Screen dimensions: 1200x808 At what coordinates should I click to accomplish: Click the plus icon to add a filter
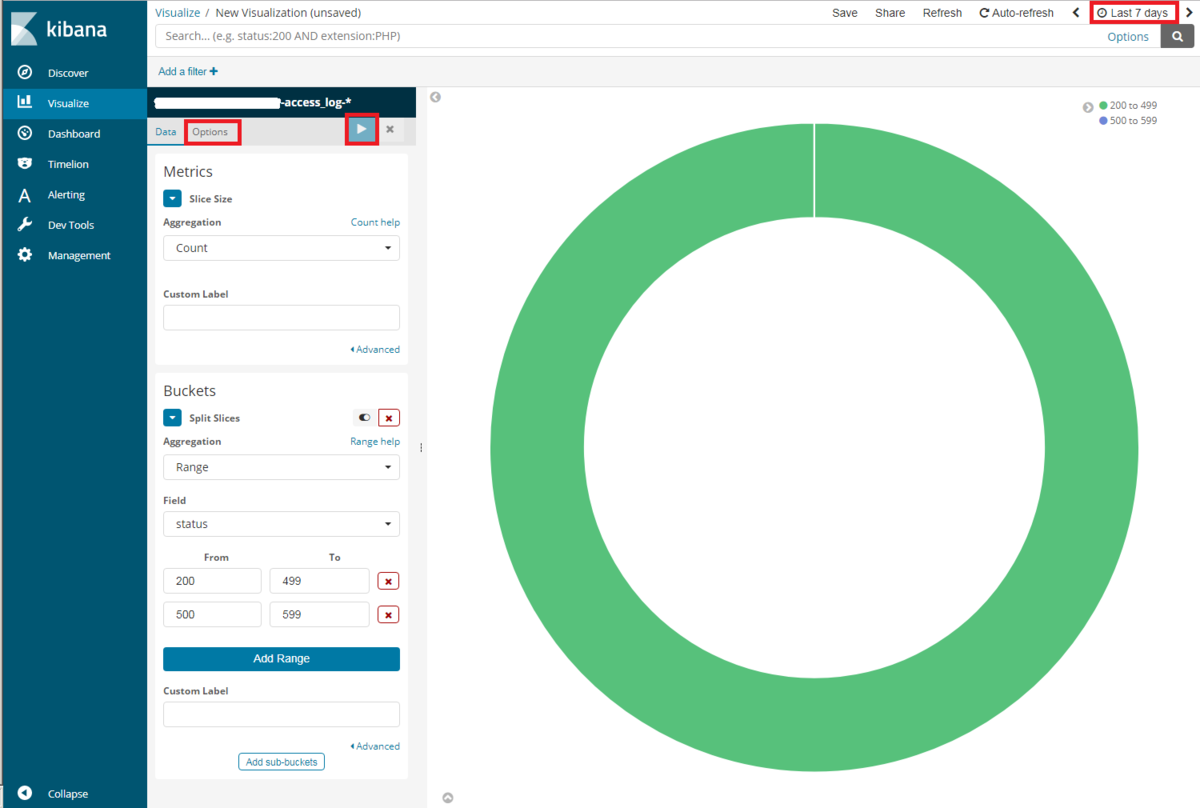tap(214, 71)
